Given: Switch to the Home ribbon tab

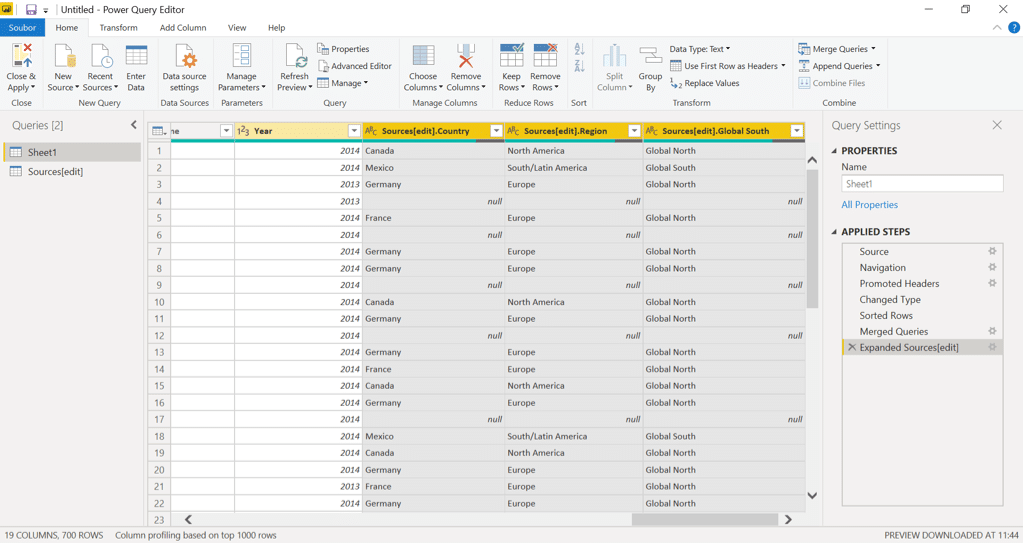Looking at the screenshot, I should [x=67, y=27].
